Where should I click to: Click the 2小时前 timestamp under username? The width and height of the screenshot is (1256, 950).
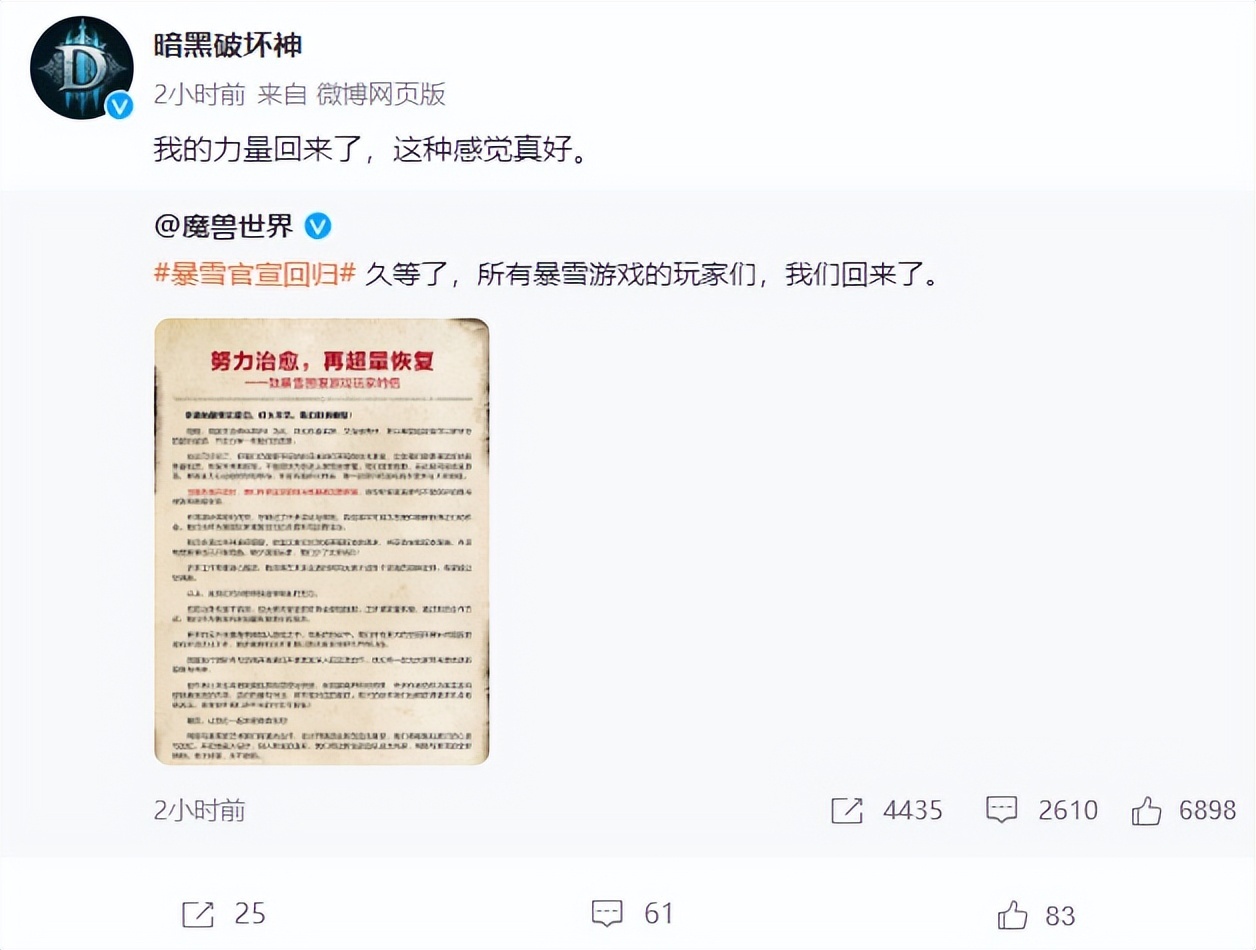pos(199,95)
